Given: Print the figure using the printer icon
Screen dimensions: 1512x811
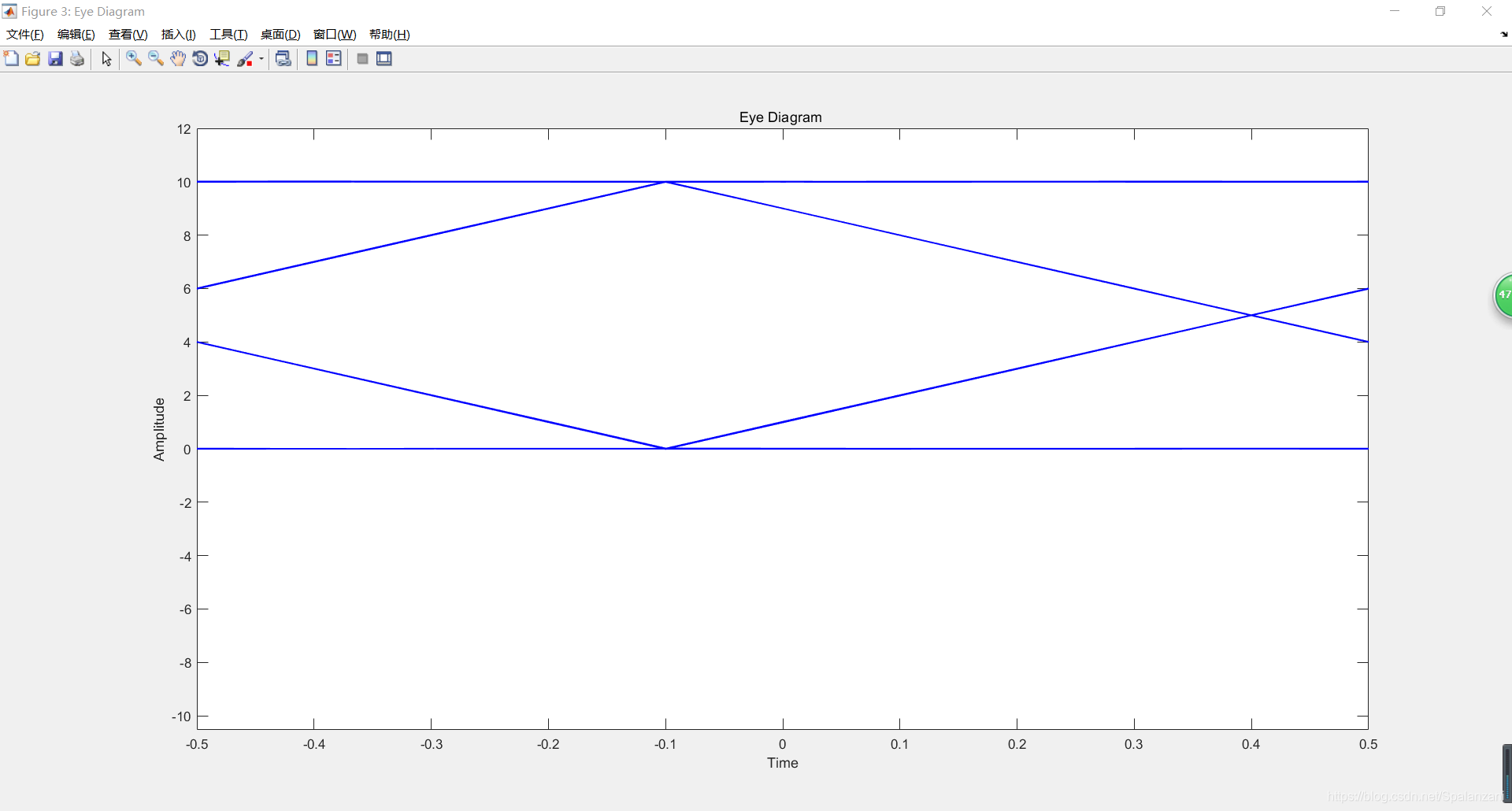Looking at the screenshot, I should pos(77,59).
